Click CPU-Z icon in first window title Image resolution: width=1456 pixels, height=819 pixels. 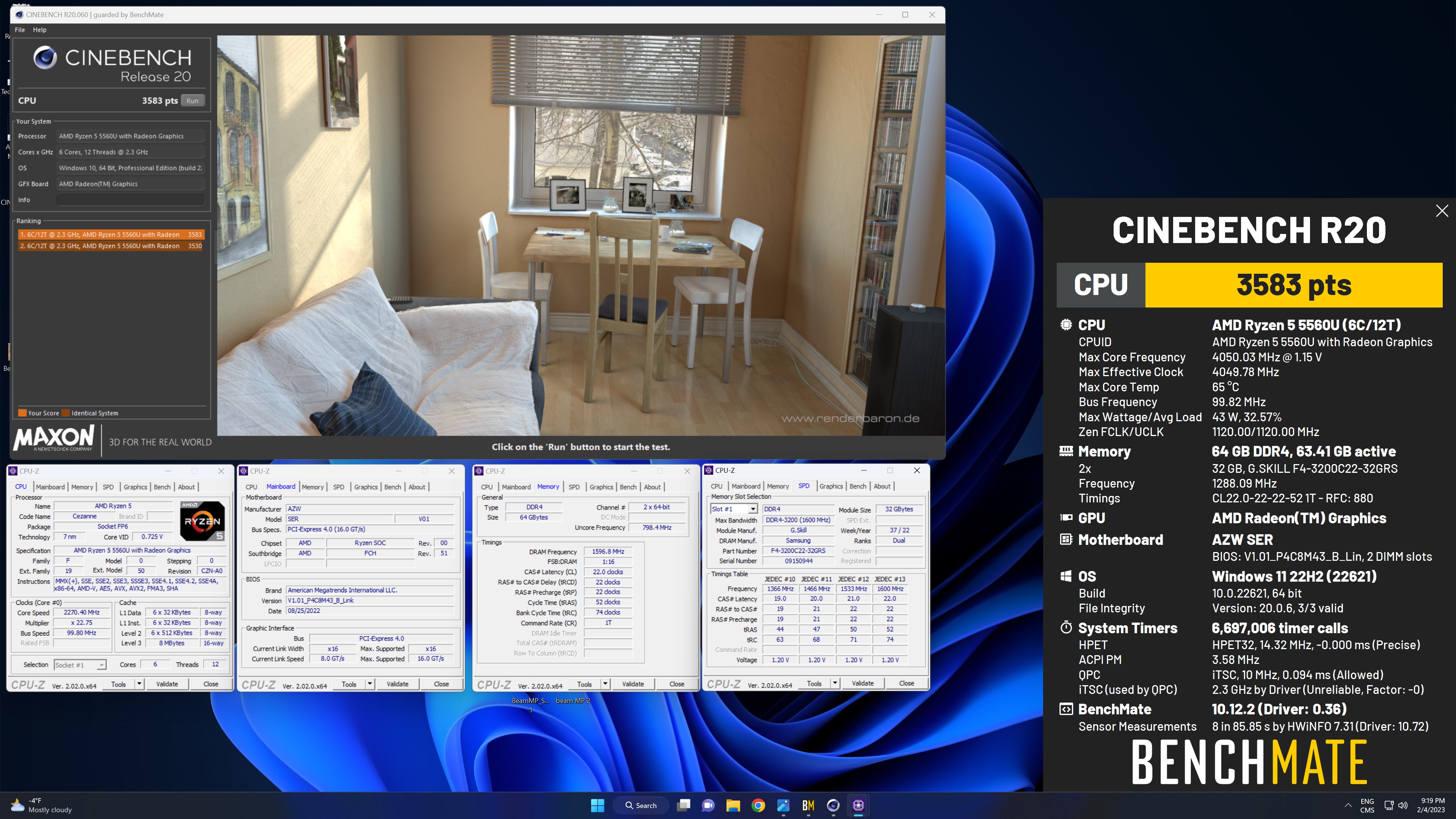(x=13, y=471)
